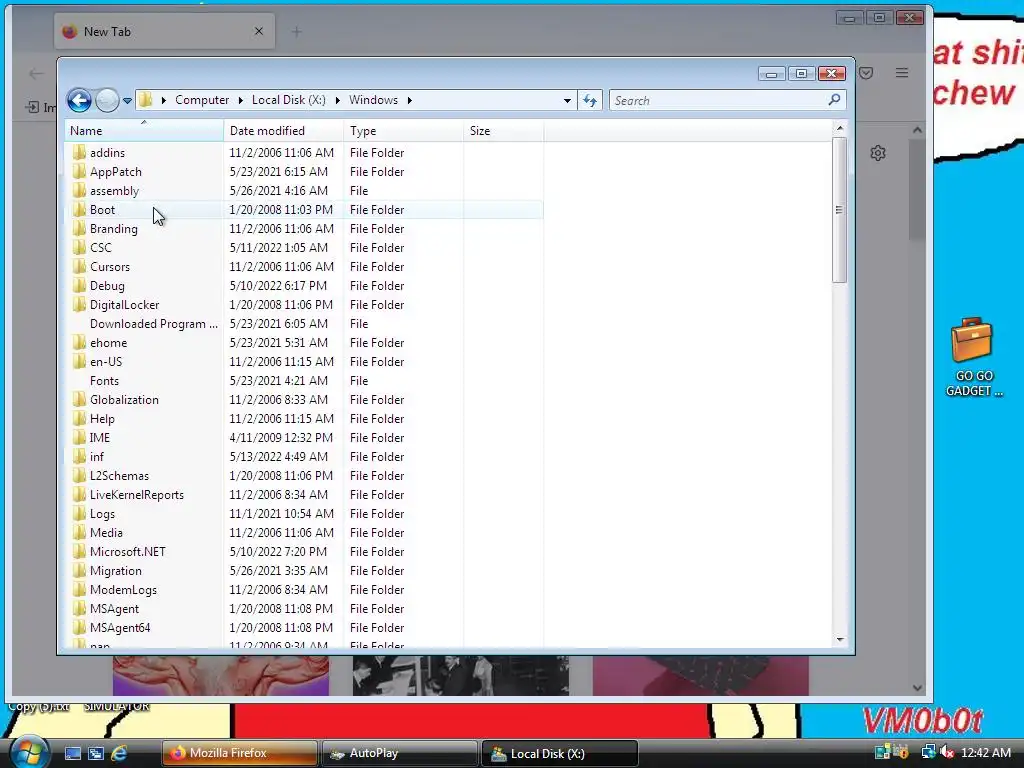Navigate to Computer in the breadcrumb
Viewport: 1024px width, 768px height.
pos(202,100)
